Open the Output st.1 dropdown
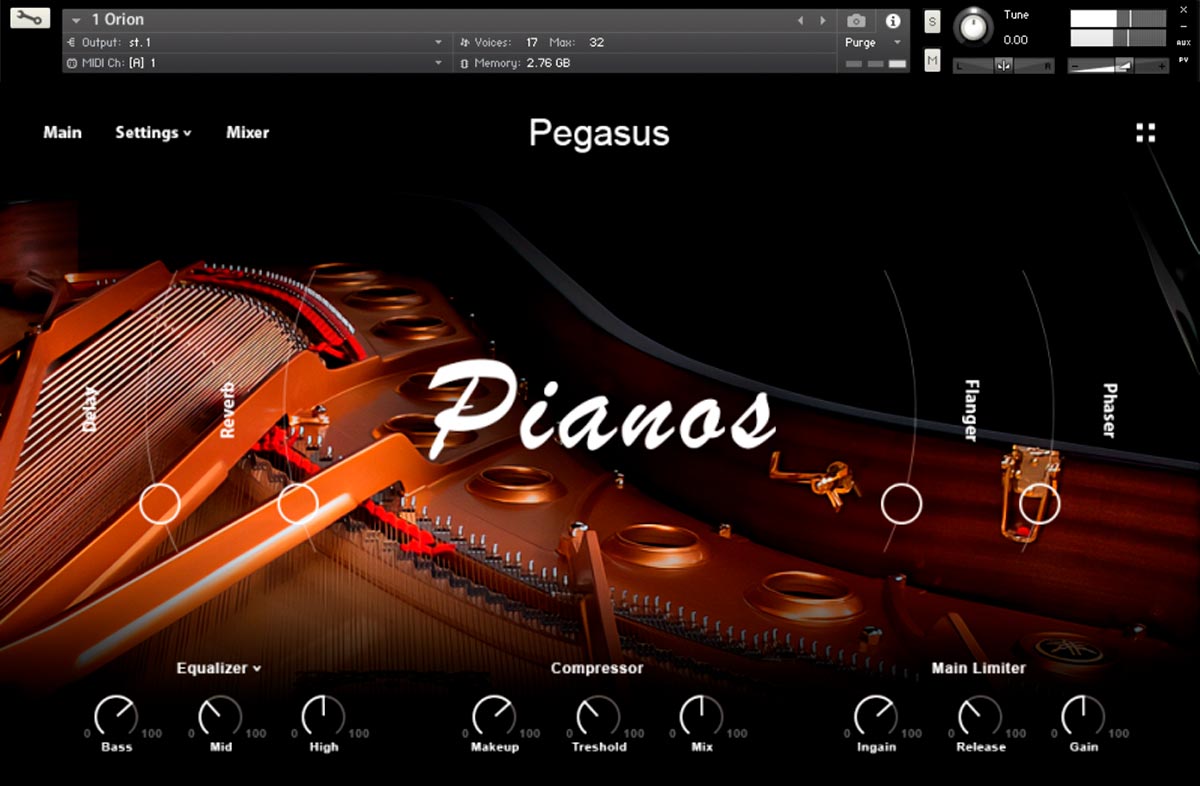This screenshot has width=1200, height=786. coord(438,43)
